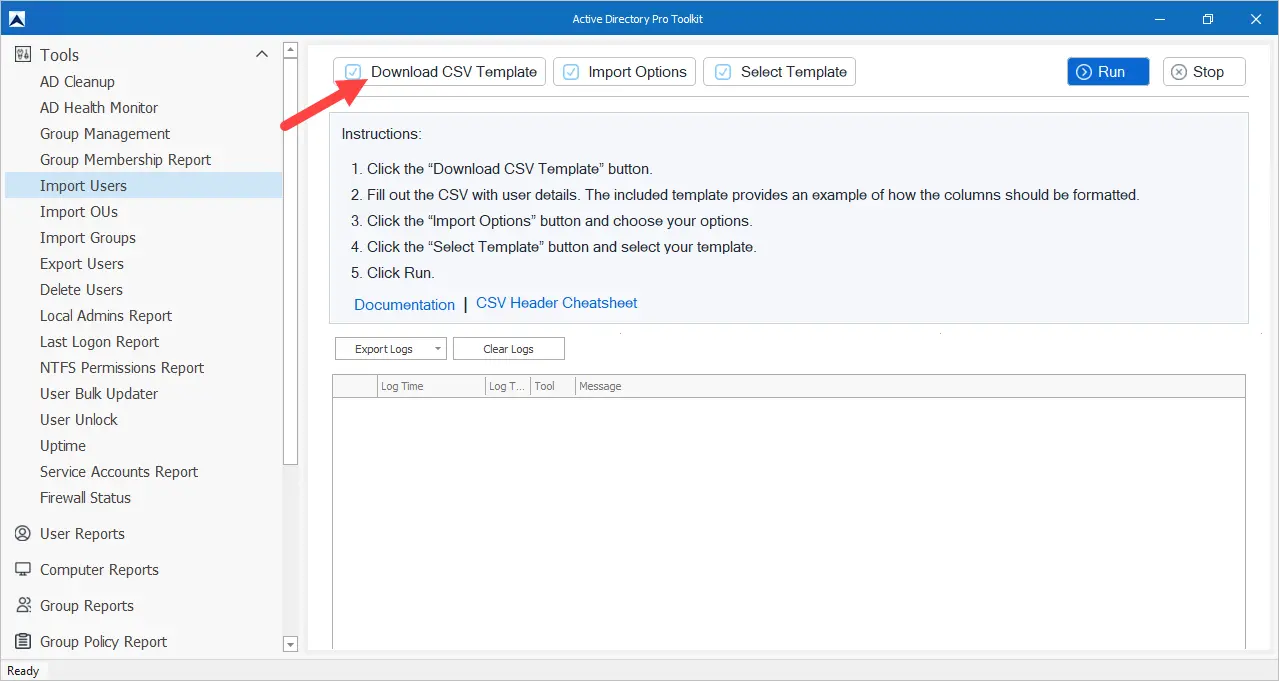Open the Export Logs dropdown arrow
The height and width of the screenshot is (681, 1279).
(x=437, y=349)
